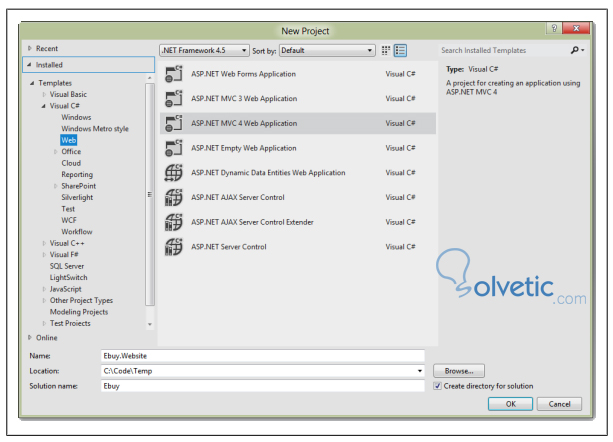Screen dimensions: 613x442
Task: Select the Modeling Projects tree item
Action: point(79,312)
